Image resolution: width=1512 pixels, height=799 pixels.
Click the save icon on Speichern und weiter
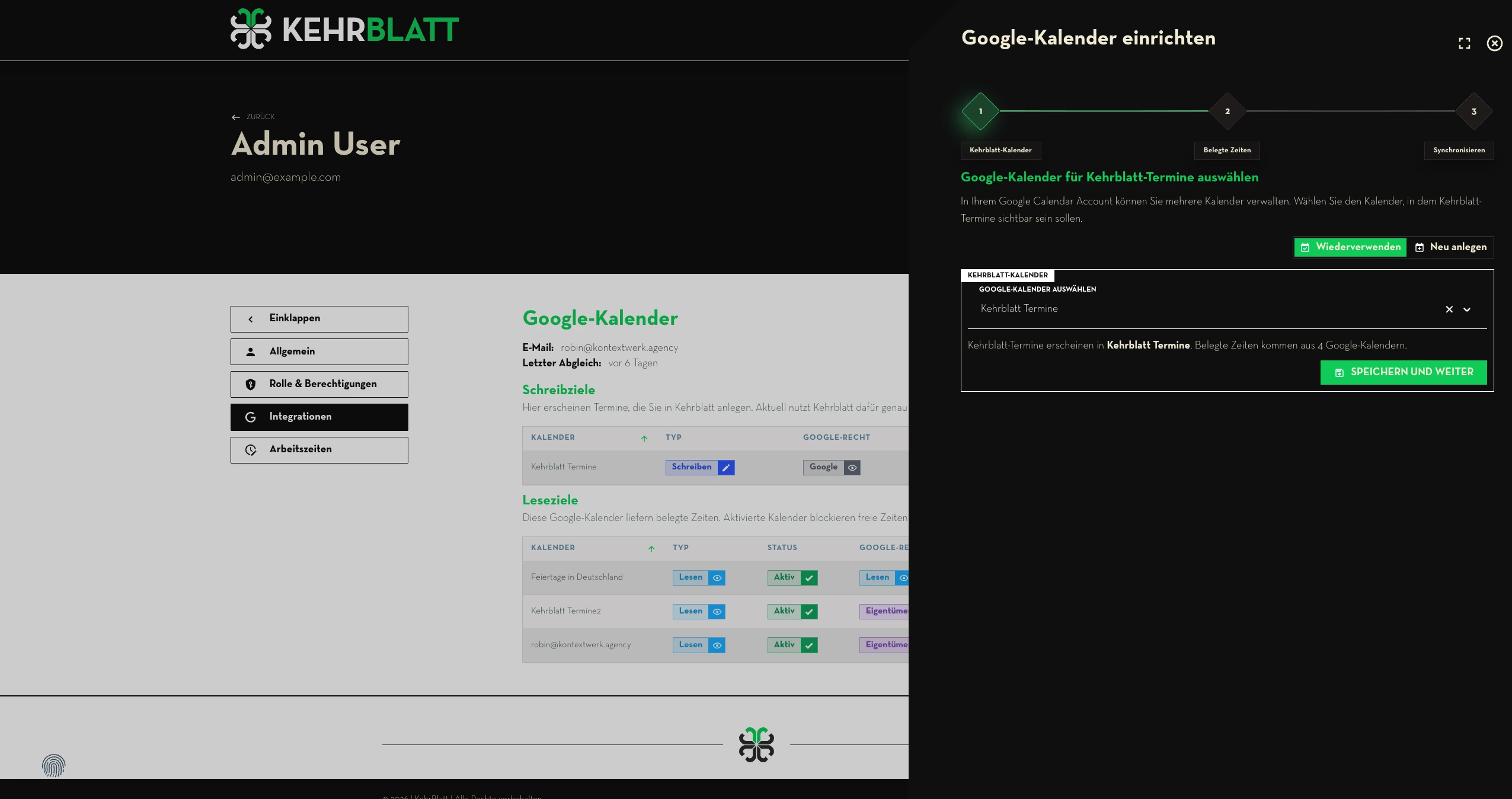coord(1339,373)
